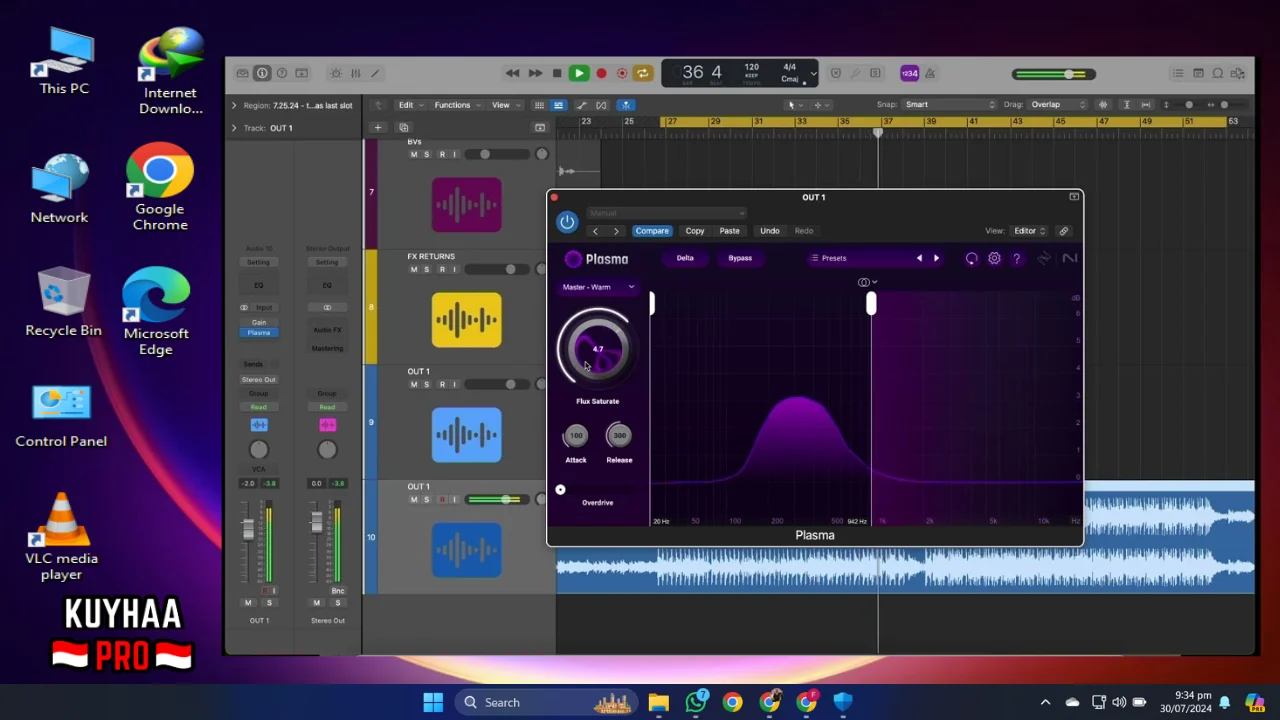Select previous plugin setting with left chevron
The width and height of the screenshot is (1280, 720).
pyautogui.click(x=595, y=231)
